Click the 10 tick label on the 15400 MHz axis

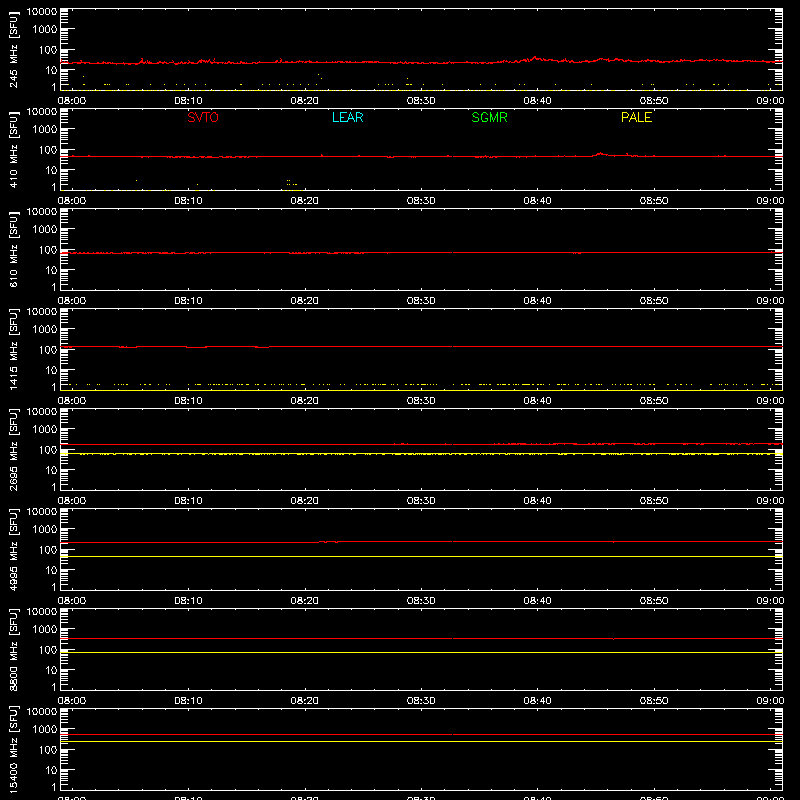point(51,770)
